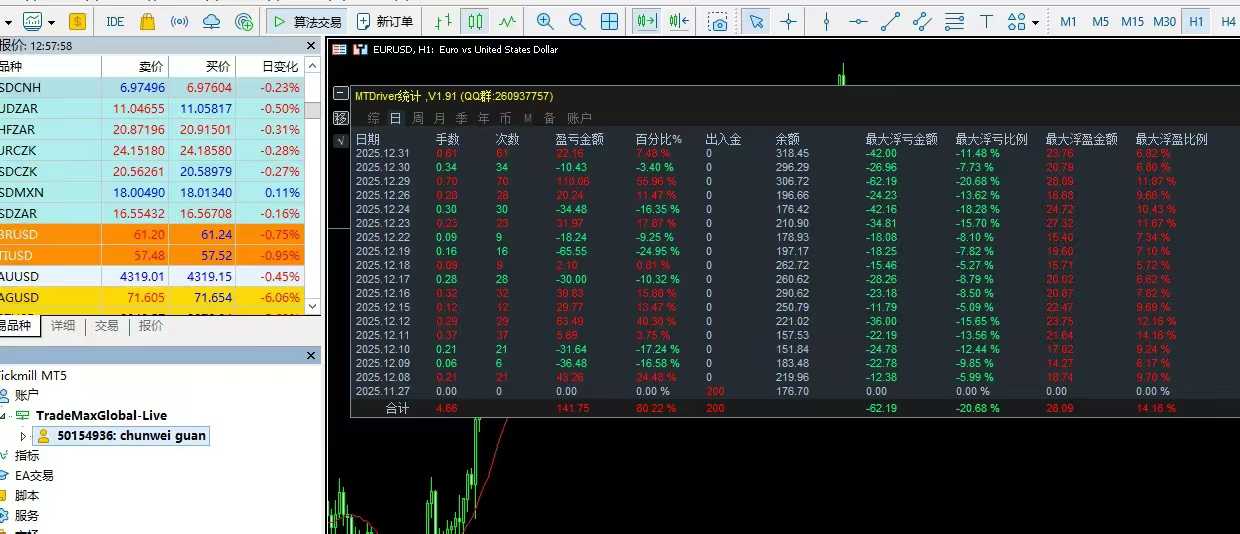The width and height of the screenshot is (1240, 534).
Task: Draw a vertical line
Action: coord(826,21)
